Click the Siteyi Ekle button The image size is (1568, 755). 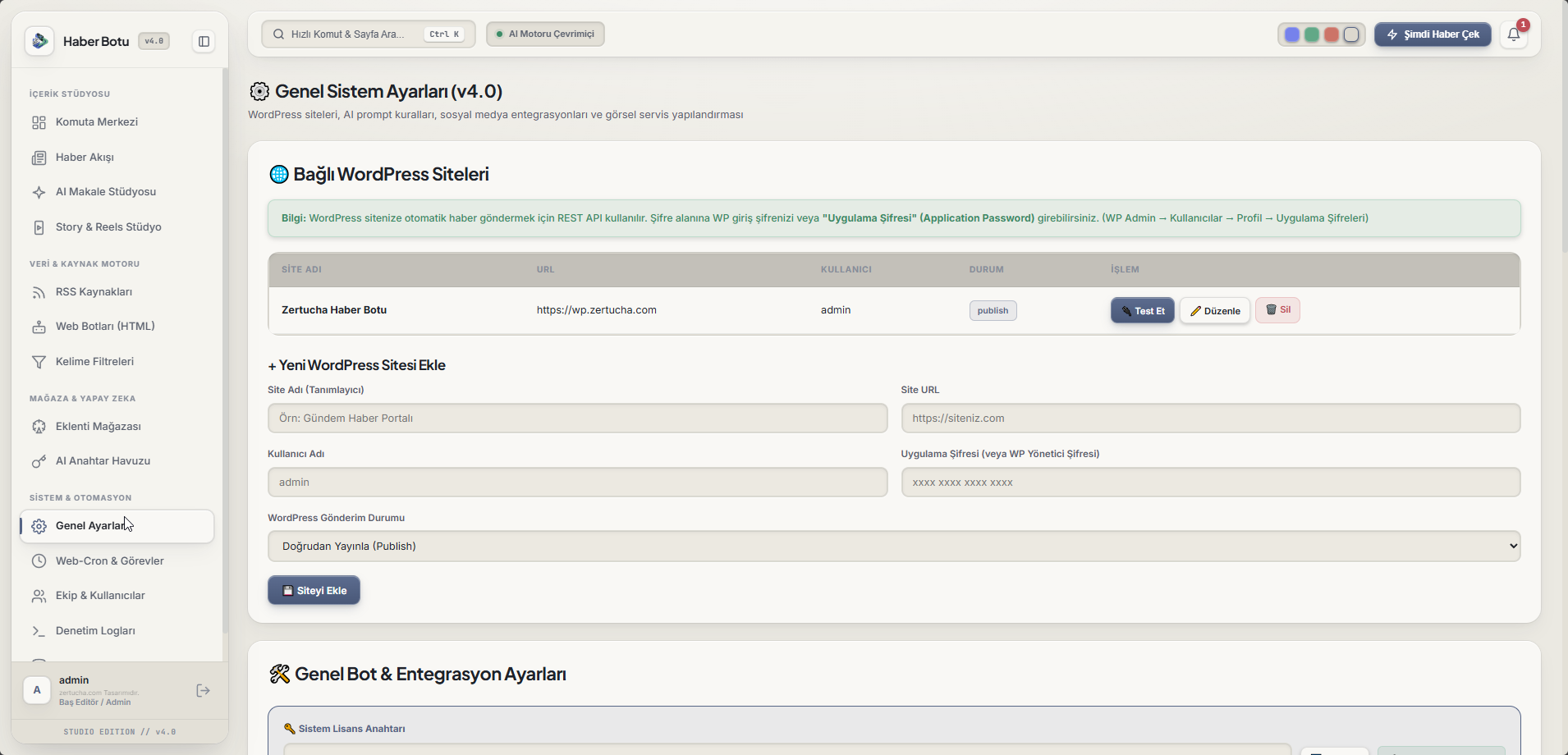(x=314, y=590)
